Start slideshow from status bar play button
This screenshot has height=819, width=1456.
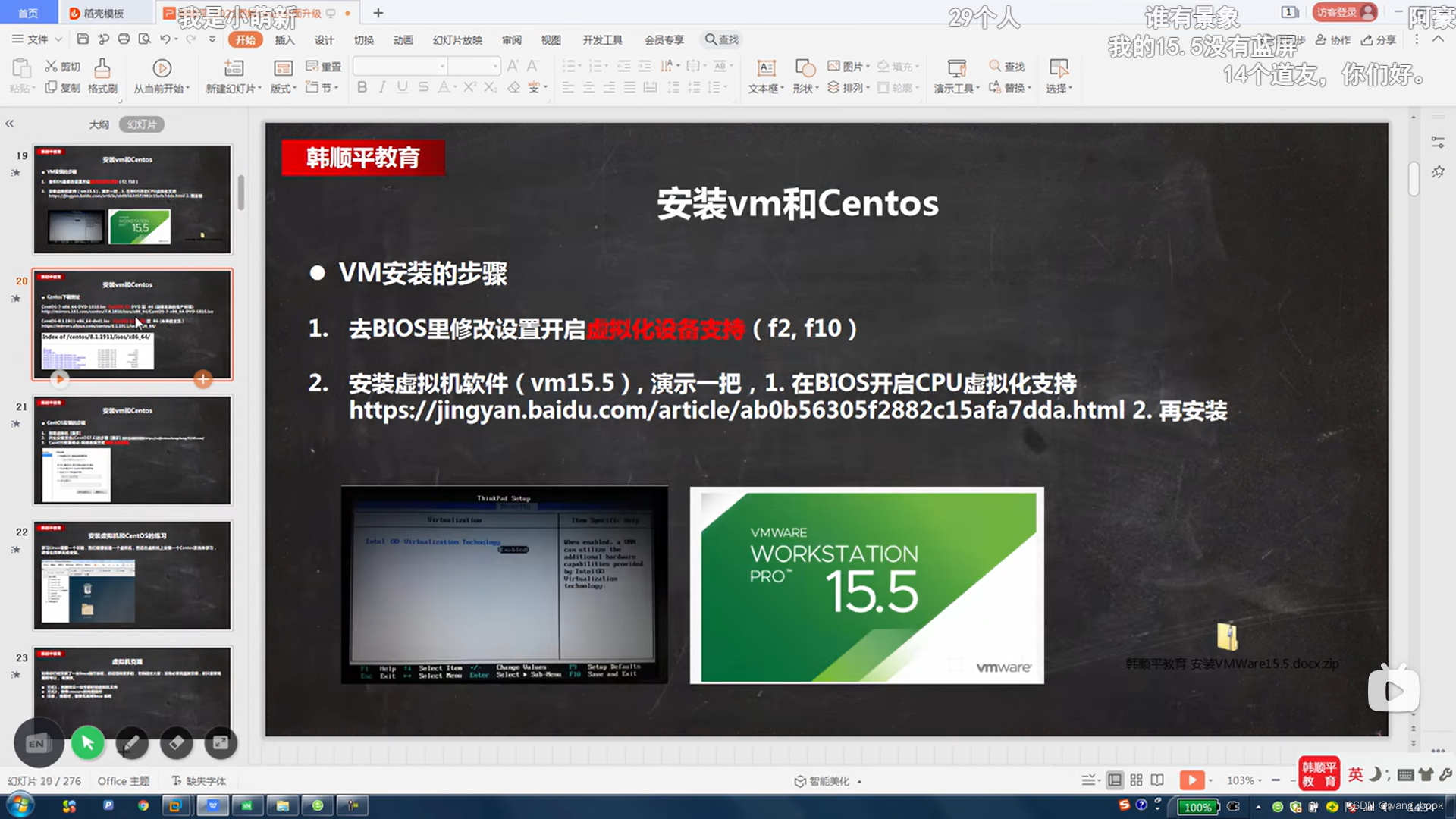[x=1191, y=780]
